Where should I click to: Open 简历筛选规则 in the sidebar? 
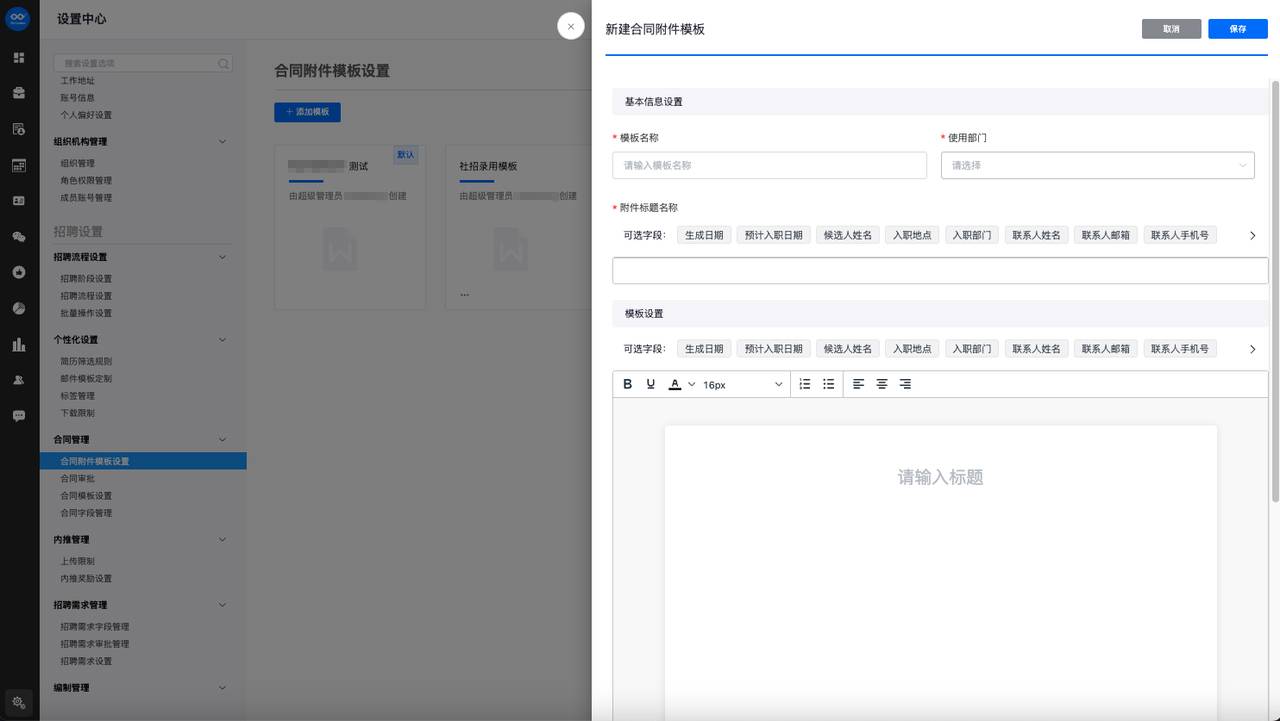click(86, 362)
